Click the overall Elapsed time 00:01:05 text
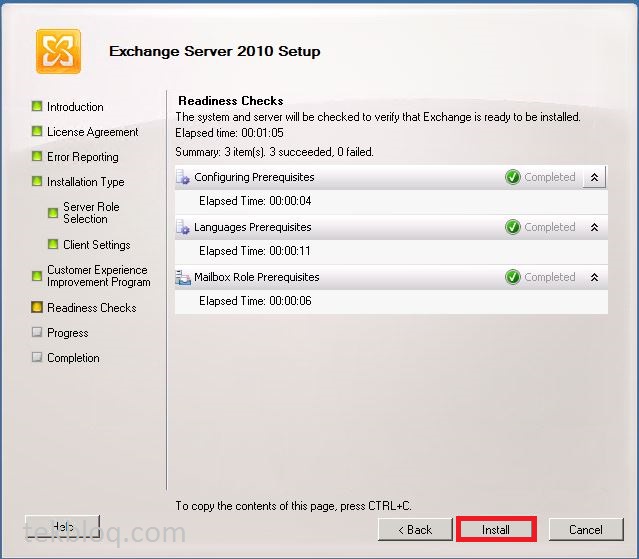This screenshot has height=559, width=639. (x=229, y=133)
